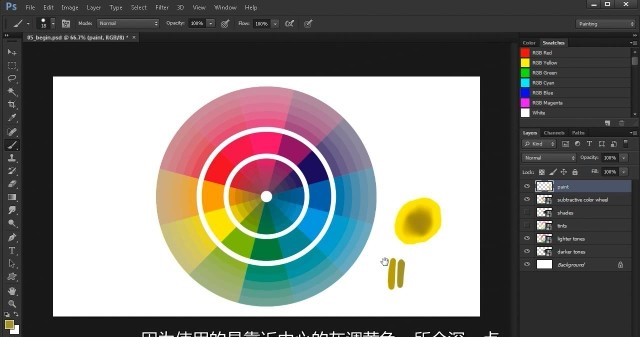
Task: Lock layer position icon
Action: pyautogui.click(x=564, y=172)
